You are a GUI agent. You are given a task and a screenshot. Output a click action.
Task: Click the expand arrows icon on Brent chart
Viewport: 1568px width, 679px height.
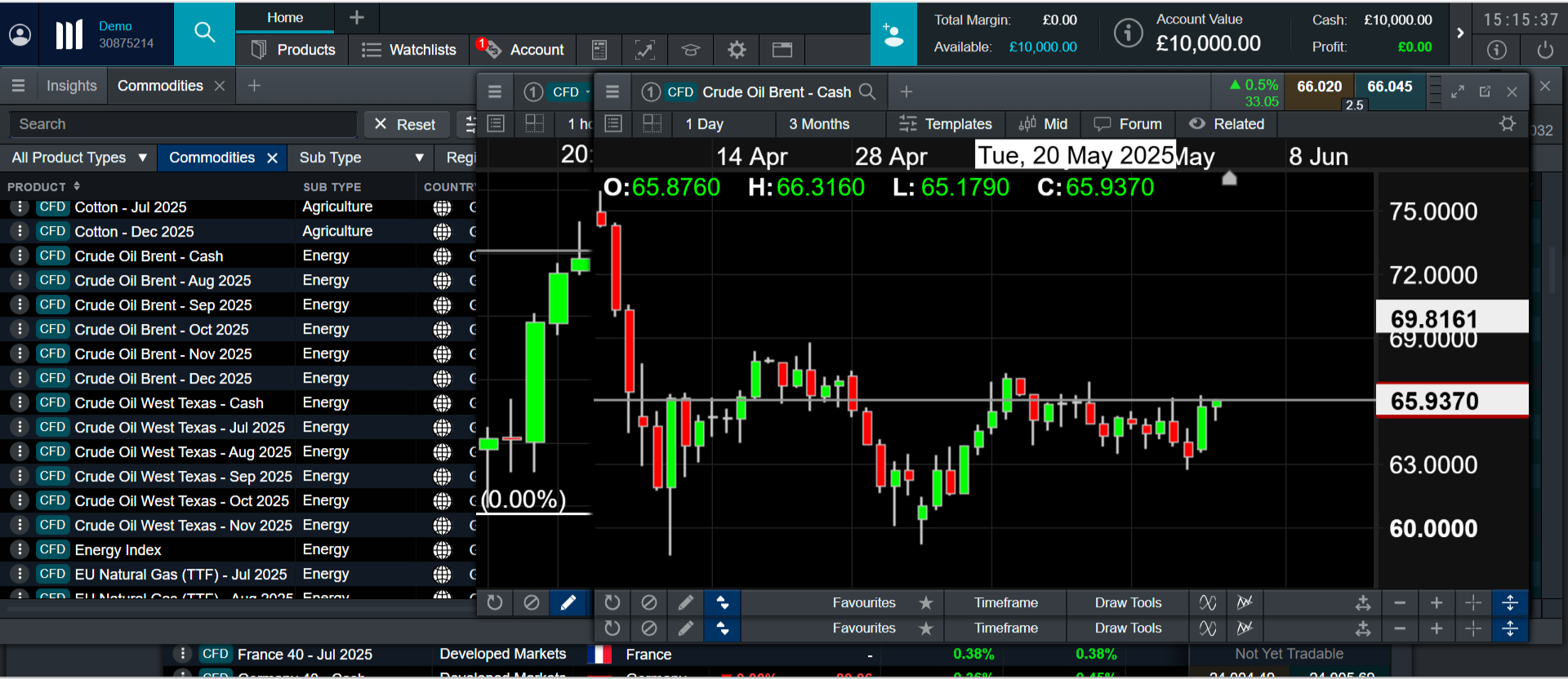tap(1458, 91)
